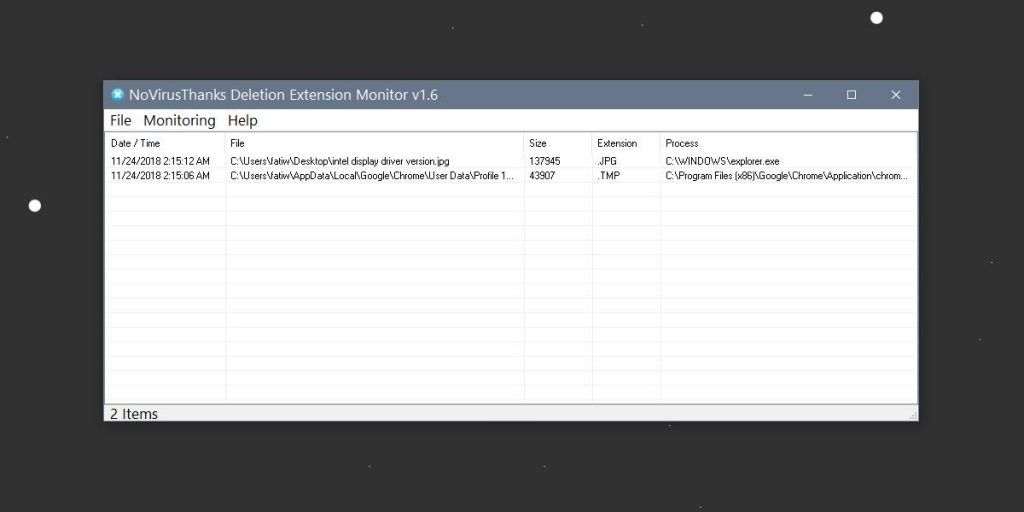Maximize the Deletion Extension Monitor window

(x=851, y=95)
